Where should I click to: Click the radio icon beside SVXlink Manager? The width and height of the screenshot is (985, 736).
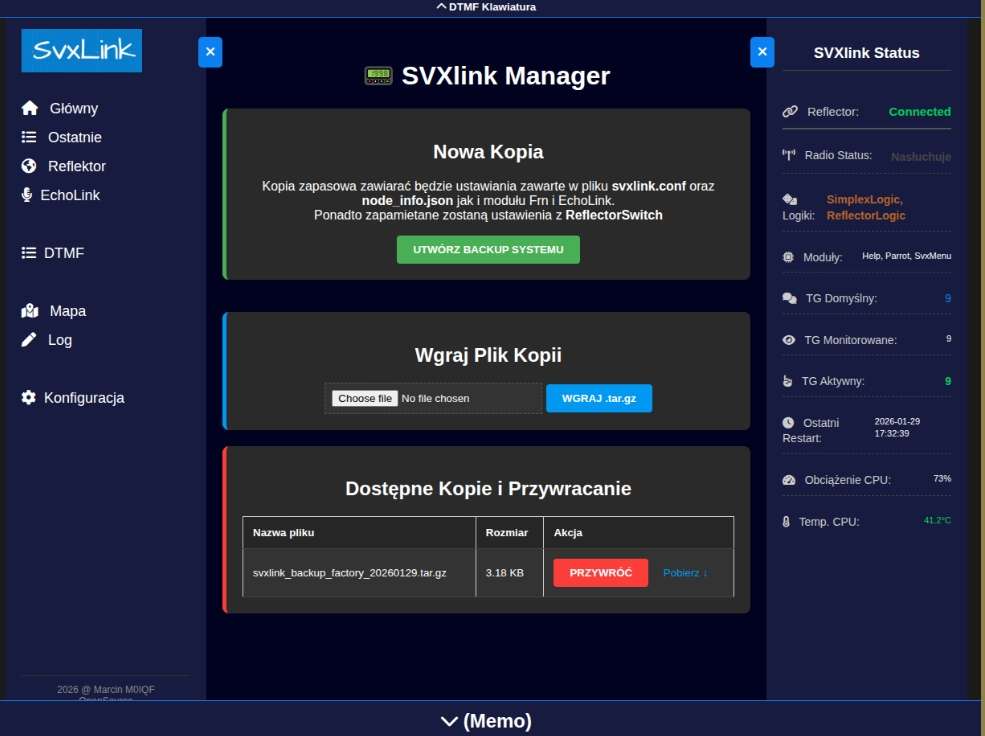[378, 76]
